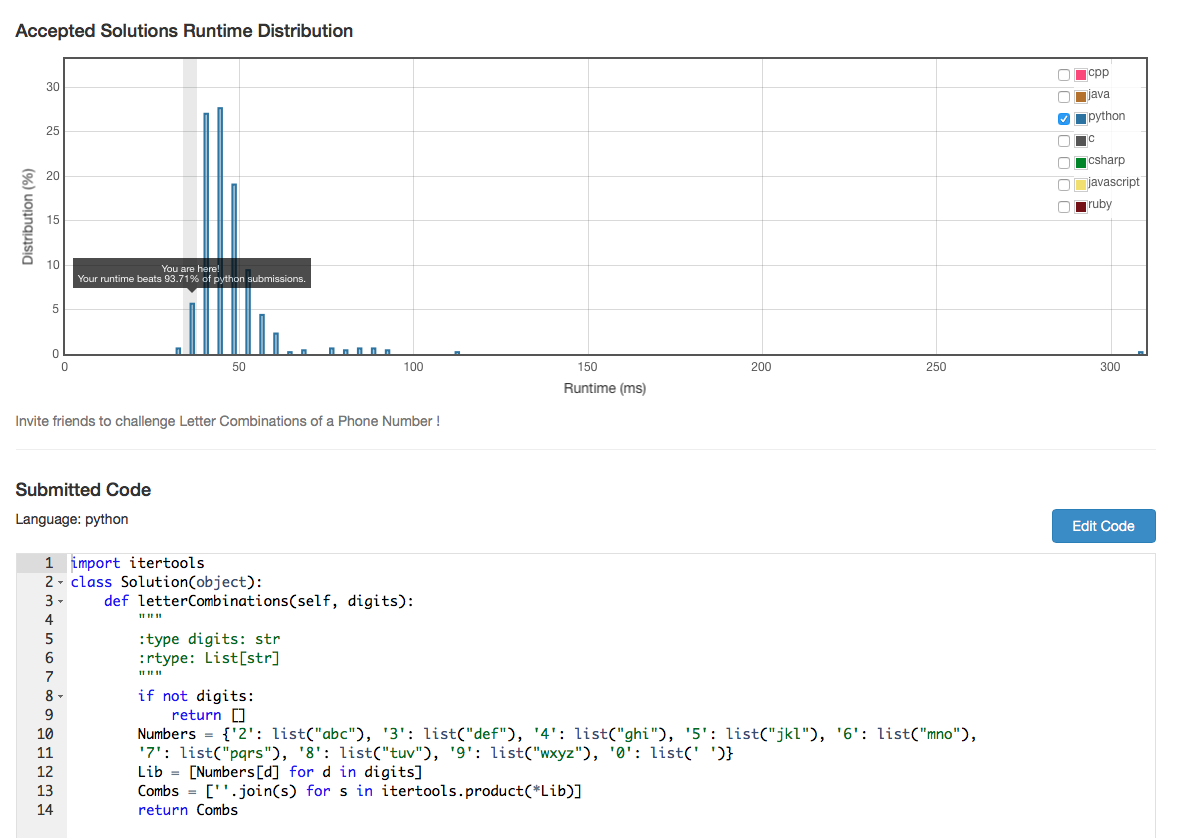Tick the ruby language checkbox
The height and width of the screenshot is (838, 1177).
click(x=1063, y=207)
